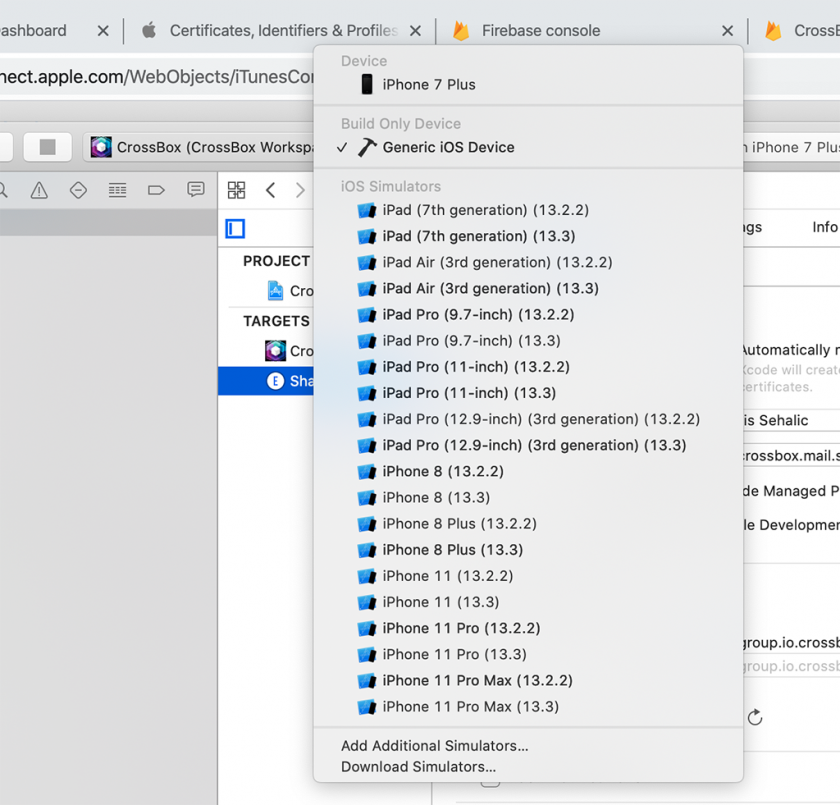Screen dimensions: 840x805
Task: Open the CrossBox scheme selector
Action: click(x=201, y=147)
